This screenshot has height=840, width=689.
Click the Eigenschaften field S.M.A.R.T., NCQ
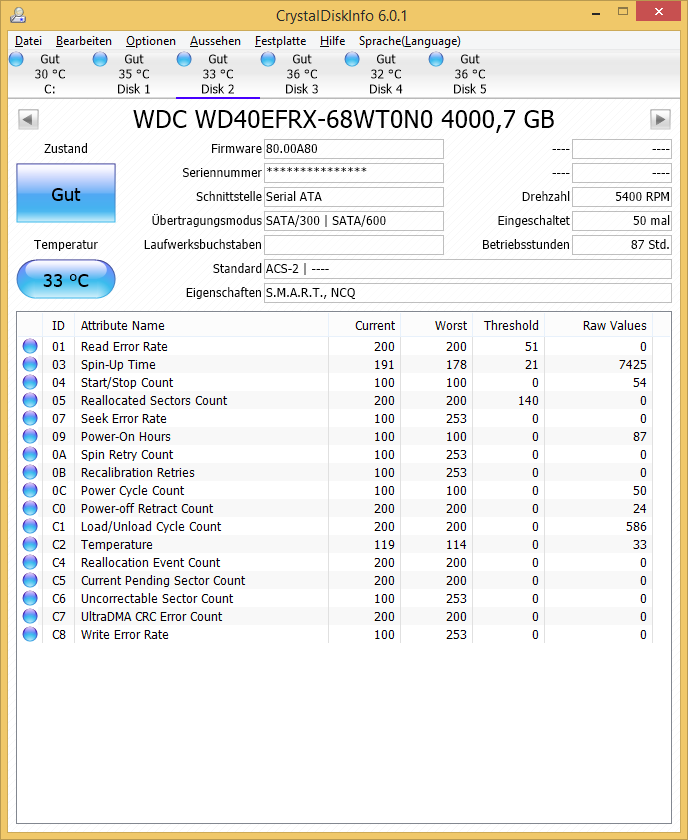point(468,293)
